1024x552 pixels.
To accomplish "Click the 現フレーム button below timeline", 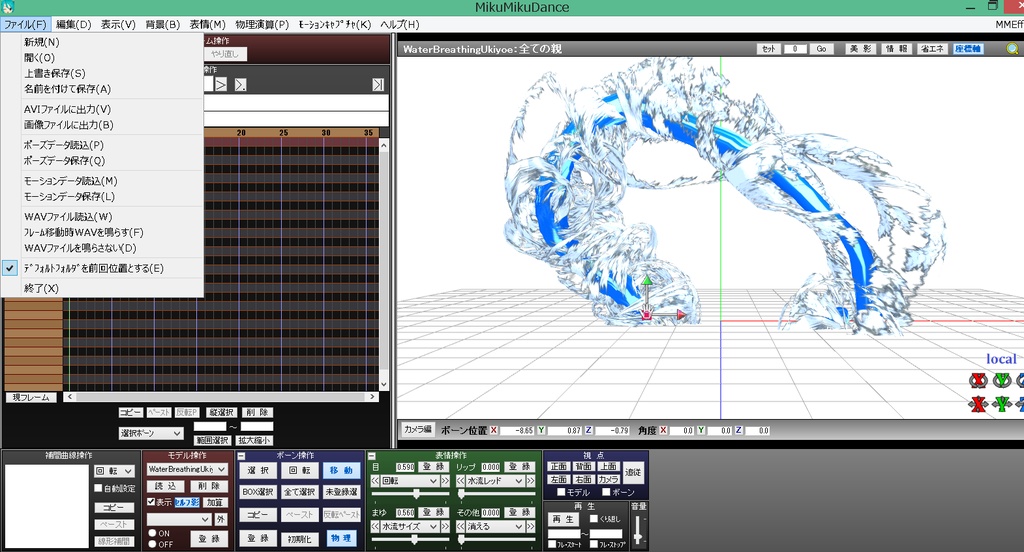I will 31,397.
